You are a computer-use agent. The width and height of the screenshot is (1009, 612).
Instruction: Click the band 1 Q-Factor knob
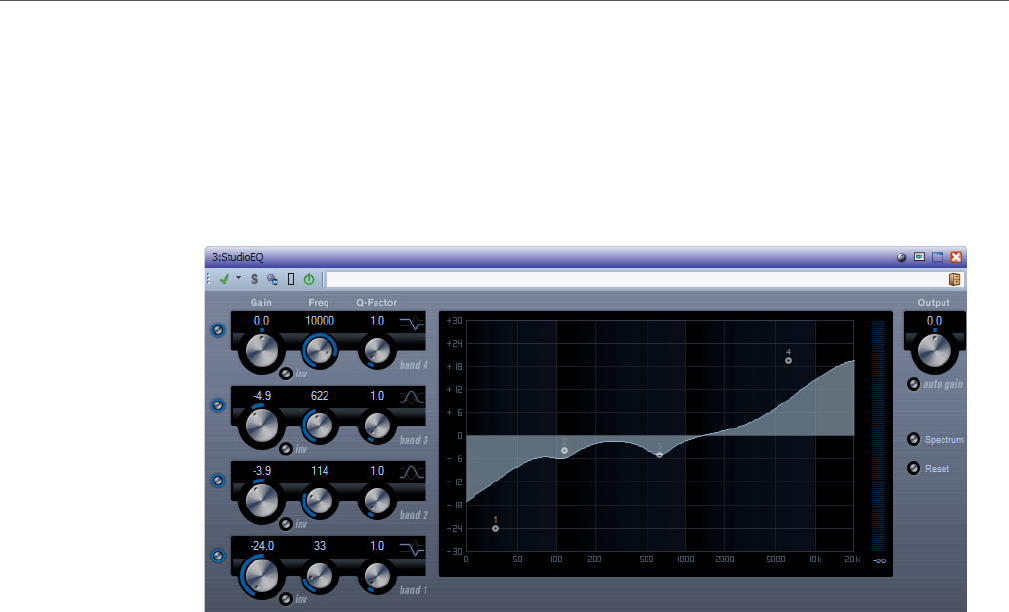pos(377,575)
